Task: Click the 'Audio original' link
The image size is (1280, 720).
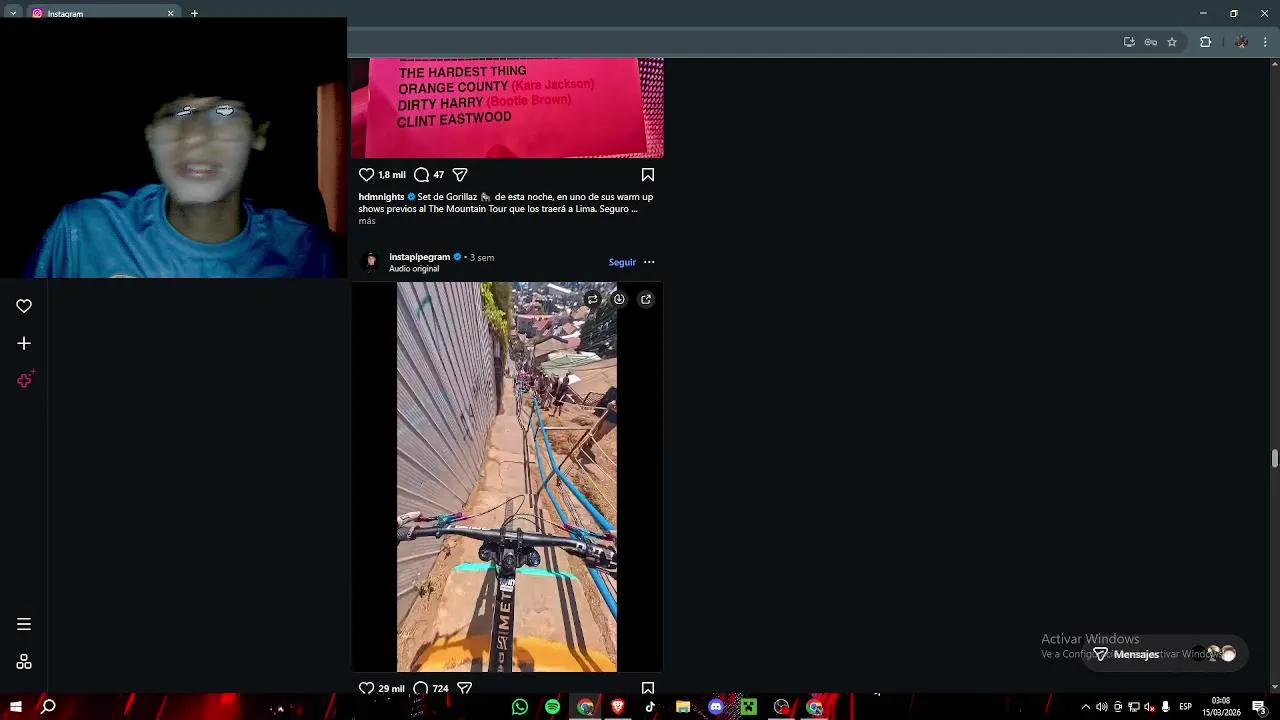Action: 414,269
